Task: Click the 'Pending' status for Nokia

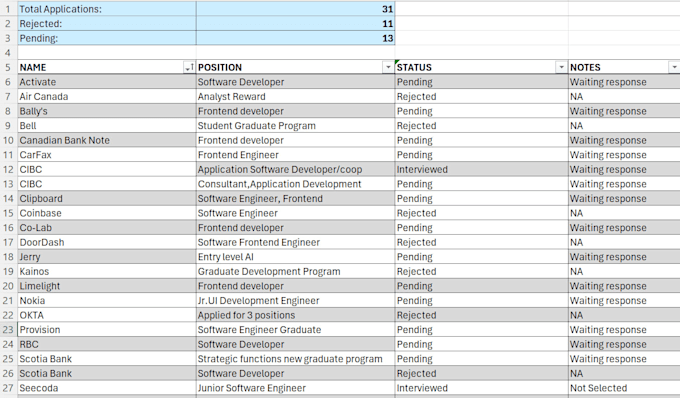Action: click(x=481, y=300)
